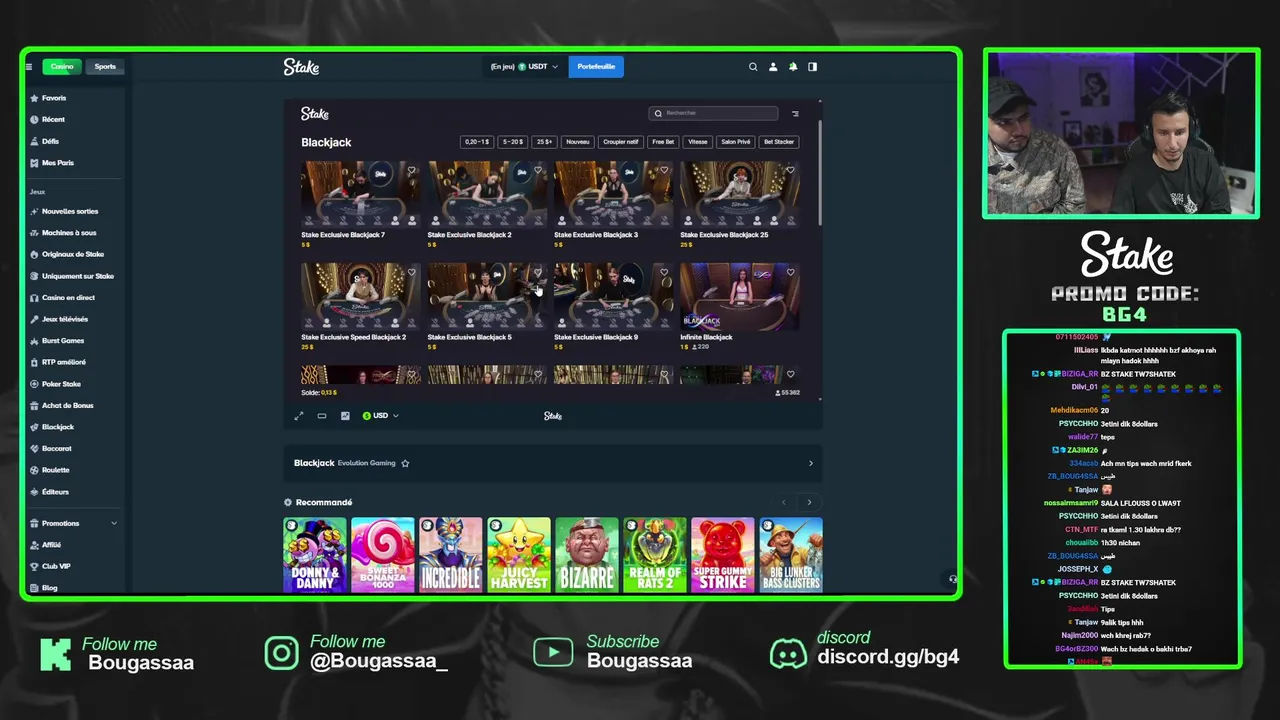The image size is (1280, 720).
Task: Toggle the right side panel icon
Action: coord(813,67)
